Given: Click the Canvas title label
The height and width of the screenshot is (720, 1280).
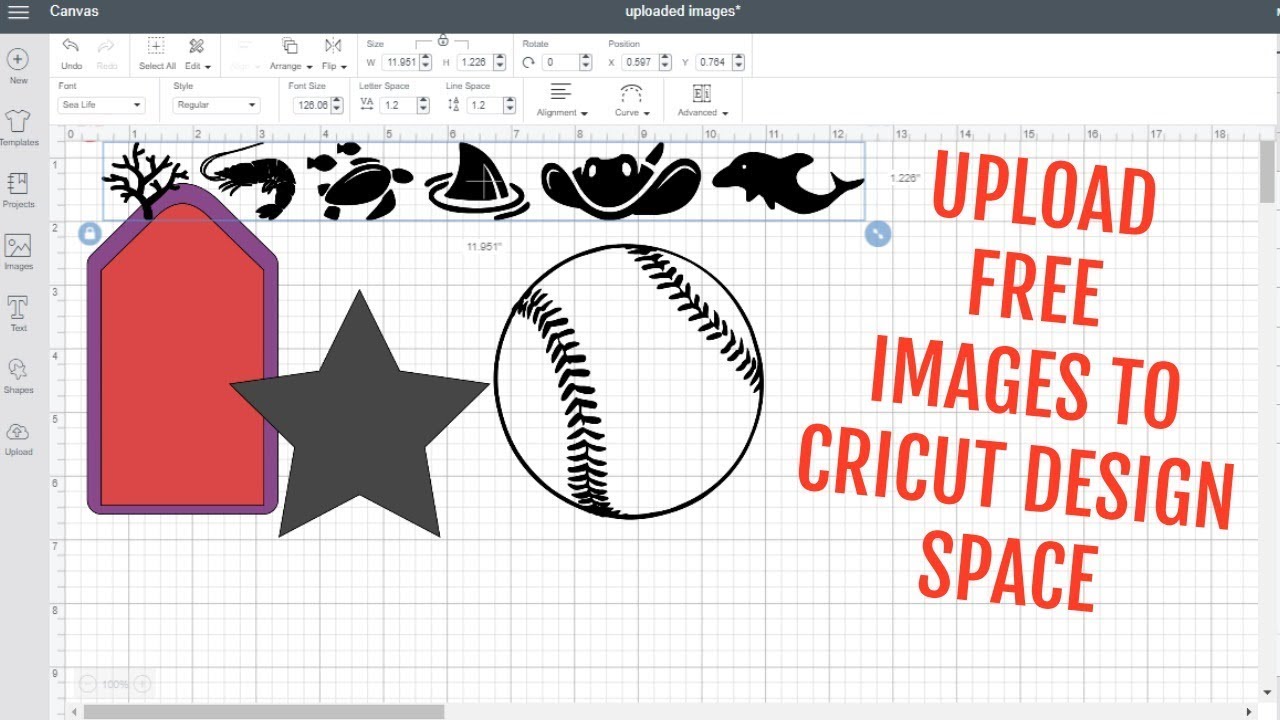Looking at the screenshot, I should click(x=74, y=12).
